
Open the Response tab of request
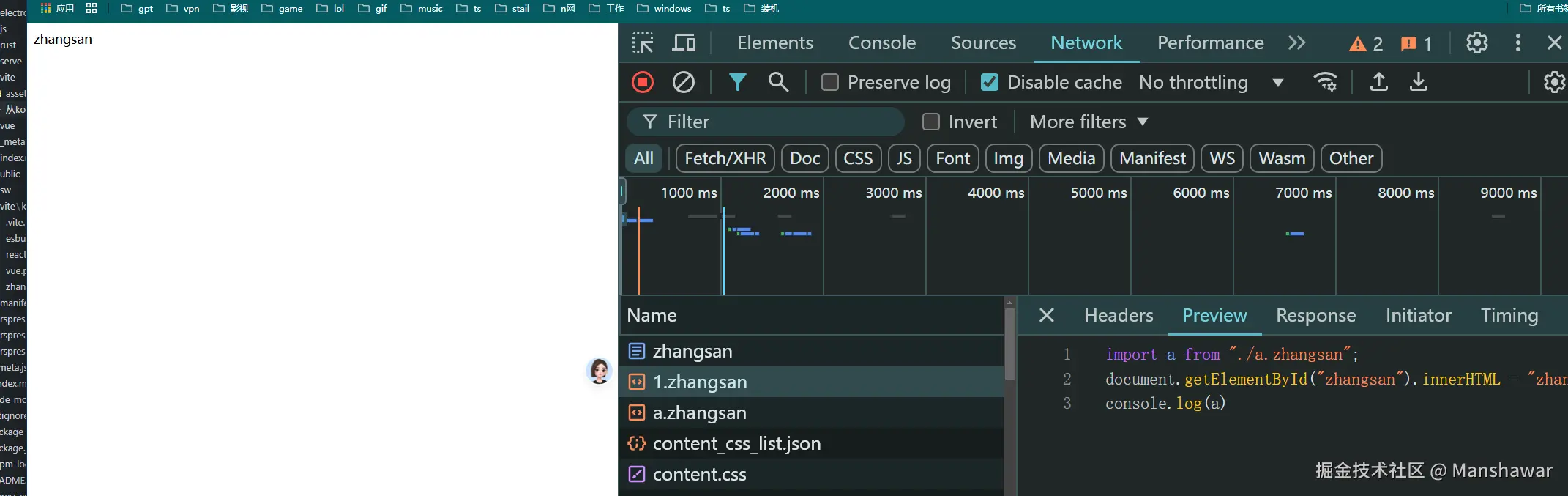(1316, 316)
